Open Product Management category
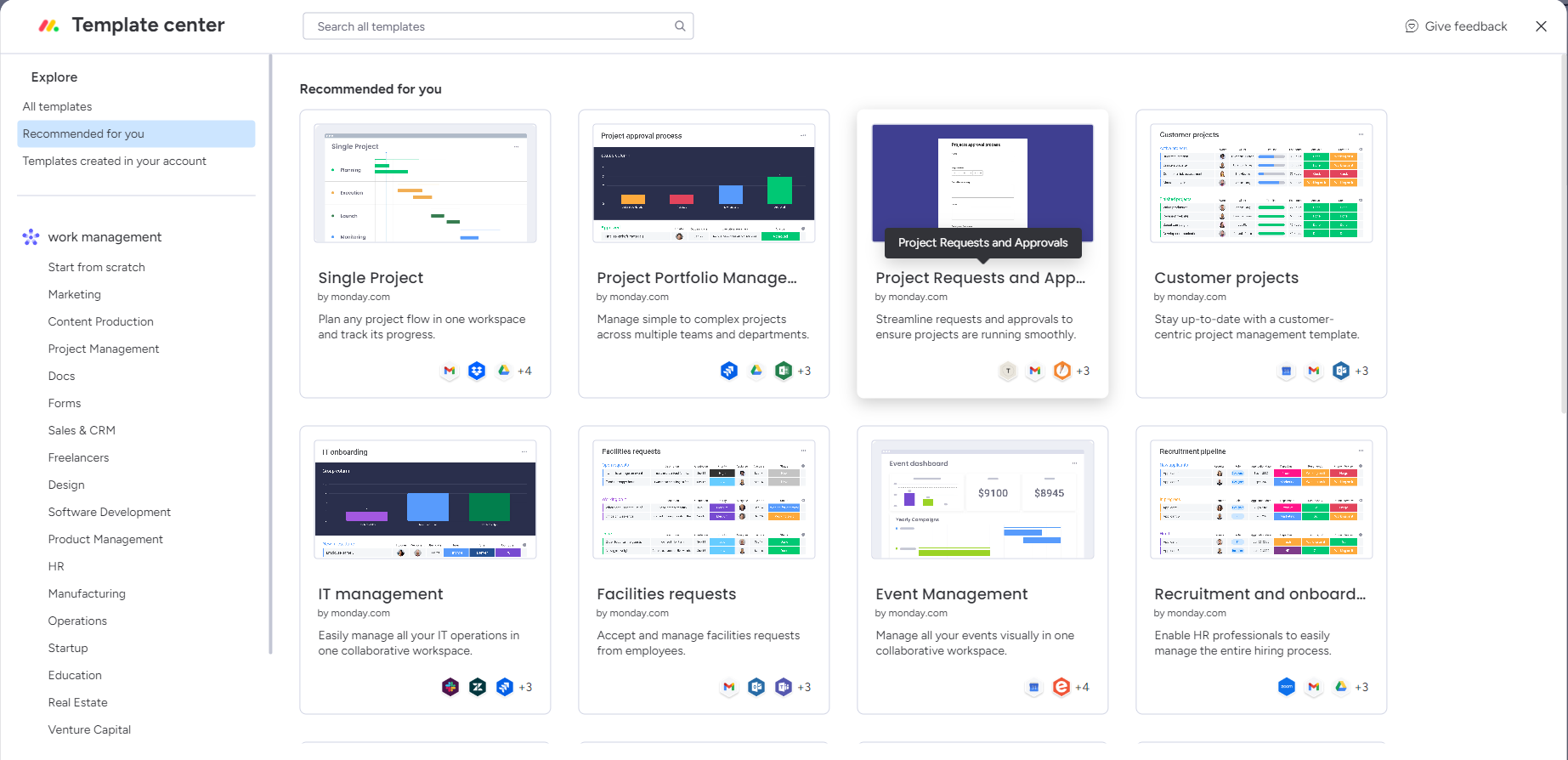This screenshot has width=1568, height=760. 105,539
